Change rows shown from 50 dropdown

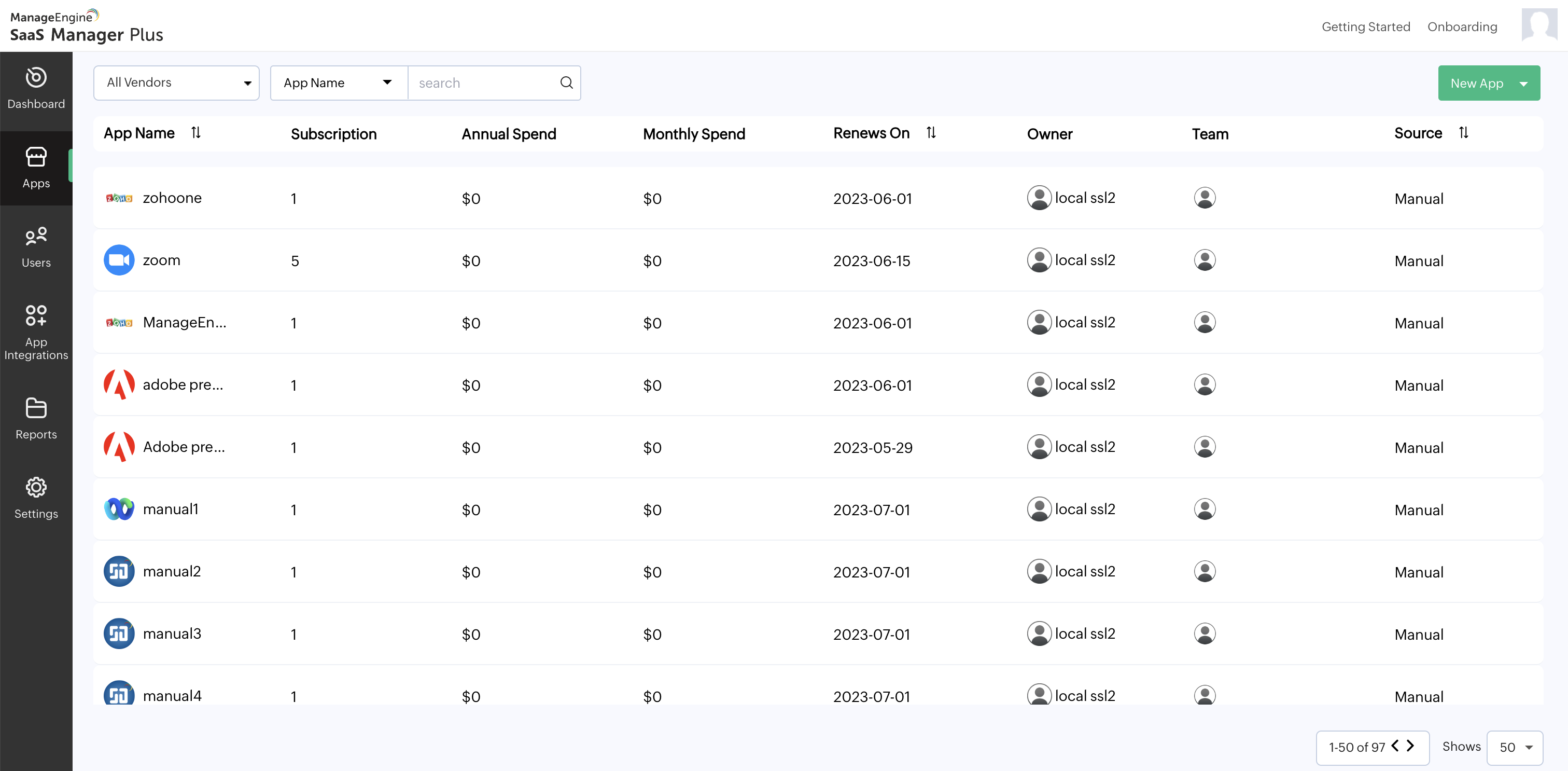1514,747
